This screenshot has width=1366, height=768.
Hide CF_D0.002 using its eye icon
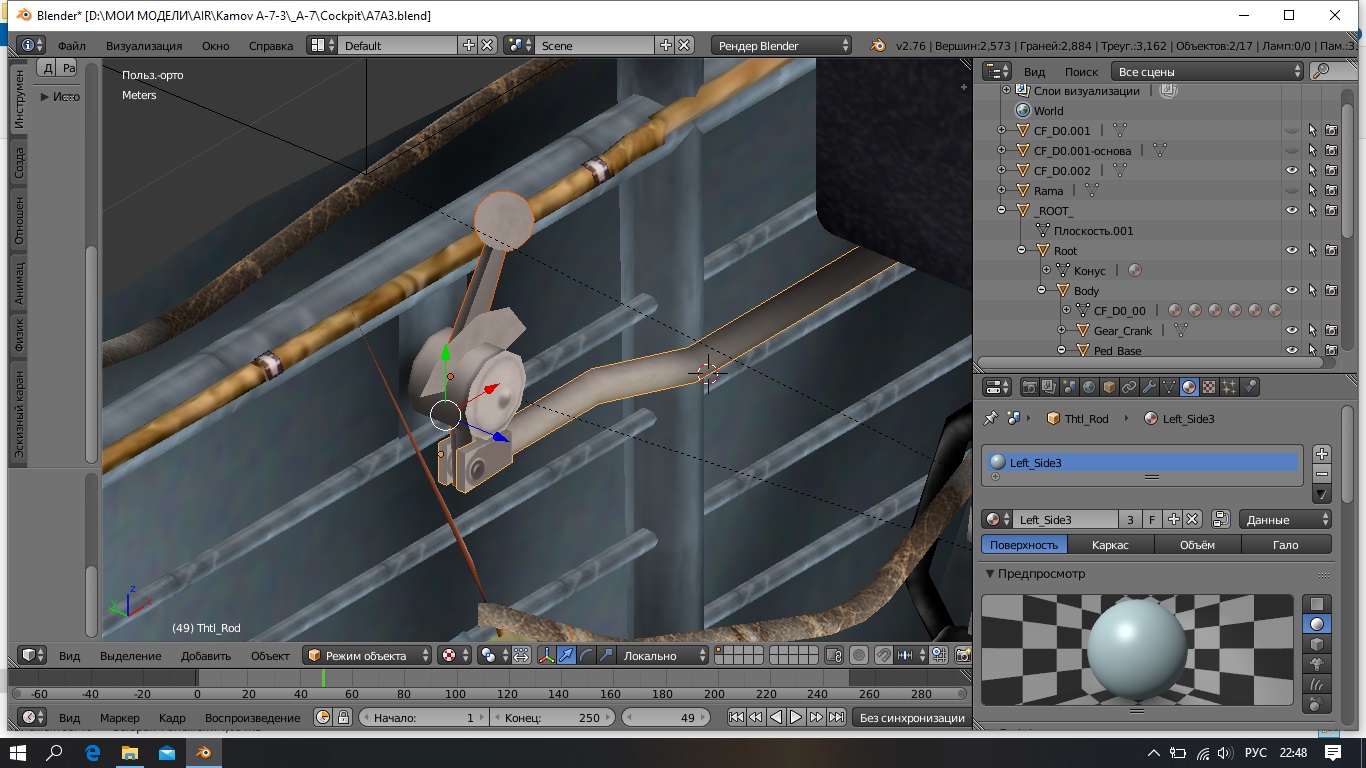tap(1292, 170)
